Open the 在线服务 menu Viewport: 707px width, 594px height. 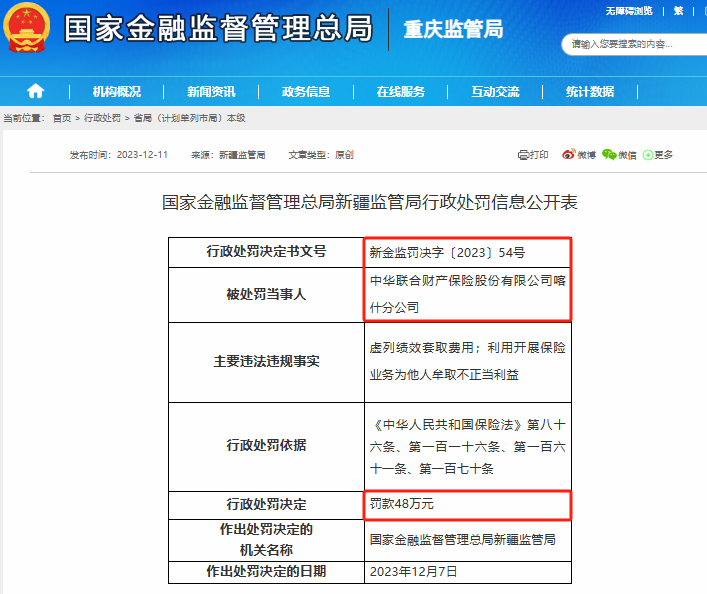click(400, 92)
